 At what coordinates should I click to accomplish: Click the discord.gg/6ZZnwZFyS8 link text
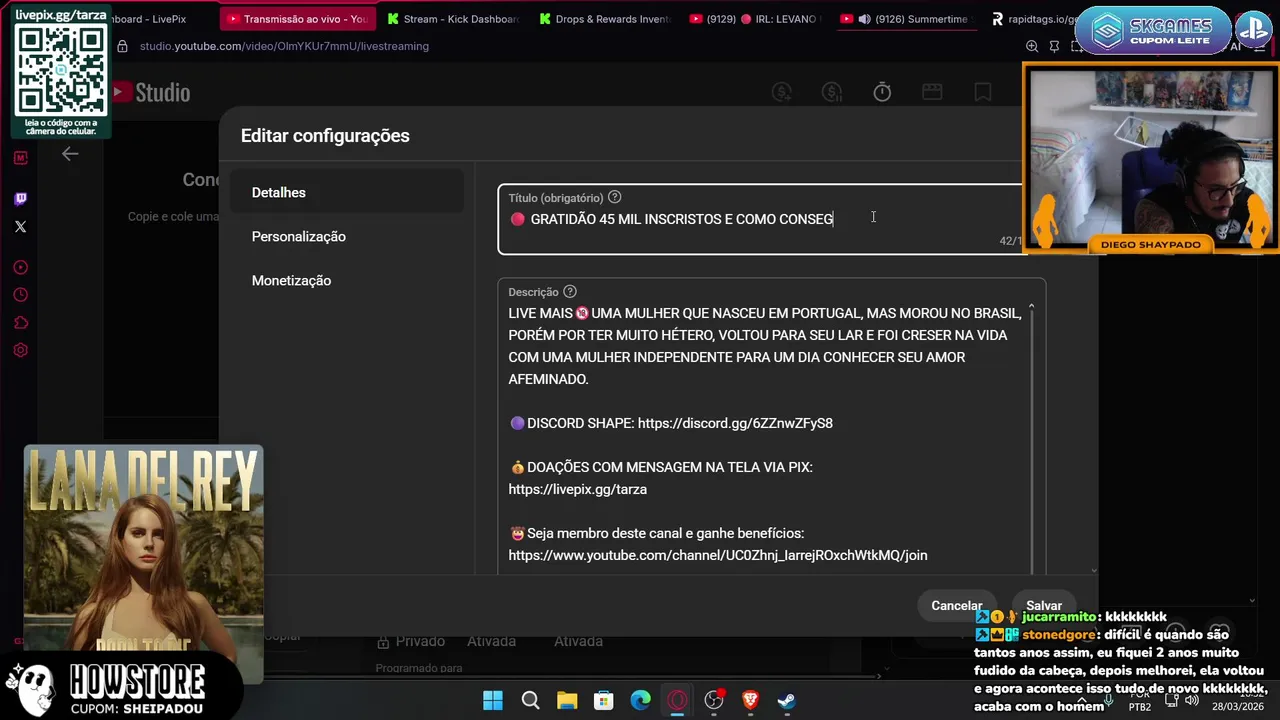[x=735, y=423]
